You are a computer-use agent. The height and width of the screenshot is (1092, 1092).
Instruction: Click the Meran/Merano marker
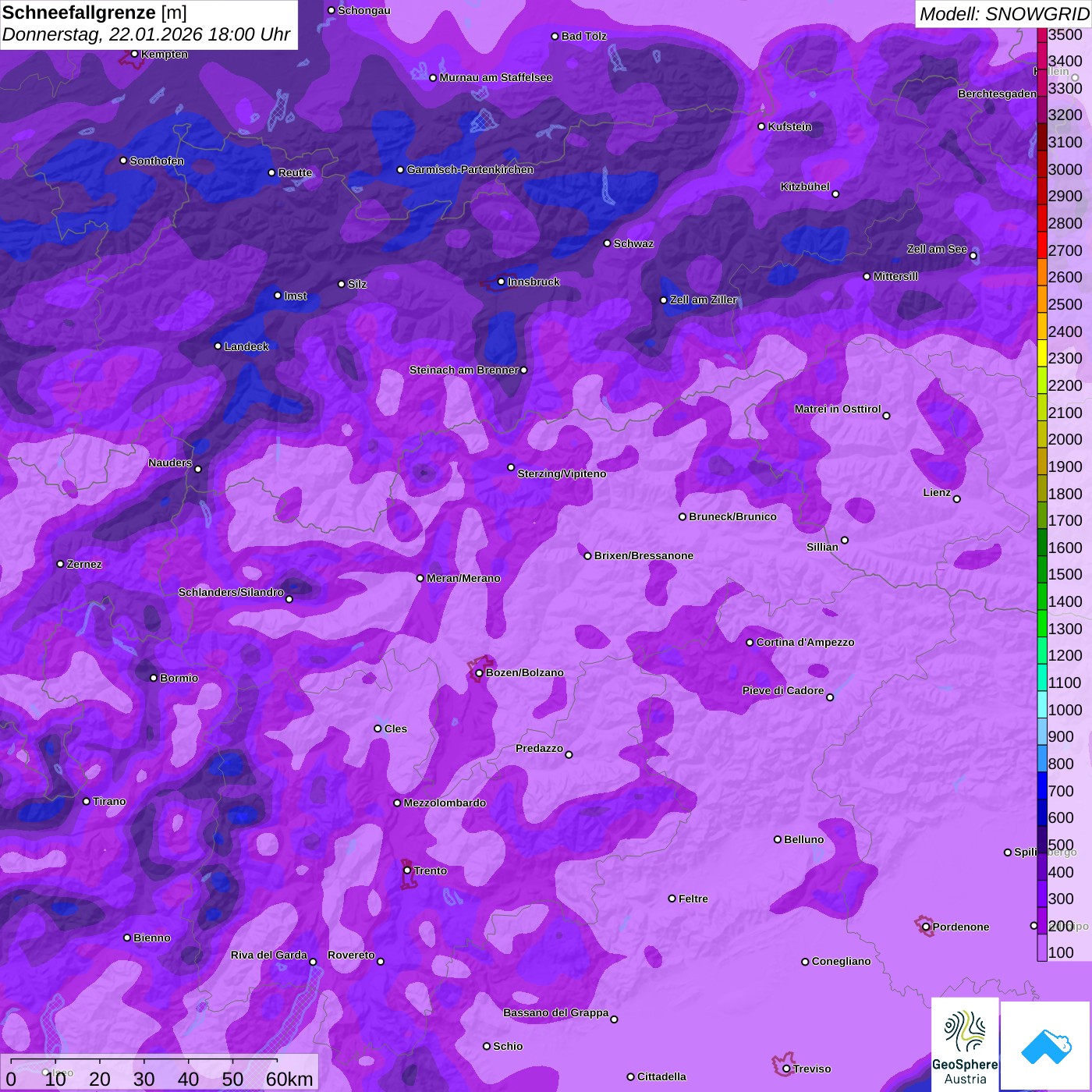(x=420, y=578)
